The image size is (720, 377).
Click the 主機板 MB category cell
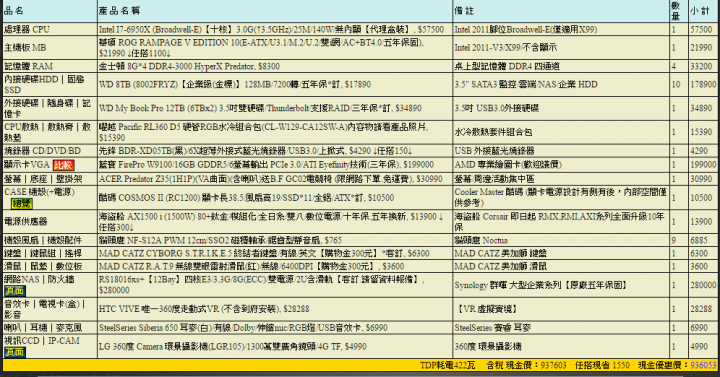(x=50, y=48)
